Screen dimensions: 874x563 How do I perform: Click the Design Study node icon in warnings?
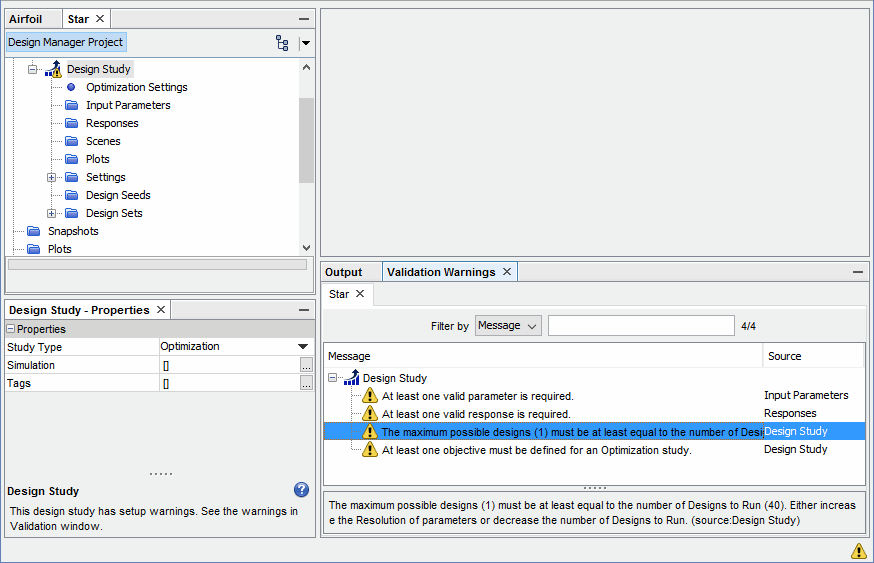coord(351,378)
